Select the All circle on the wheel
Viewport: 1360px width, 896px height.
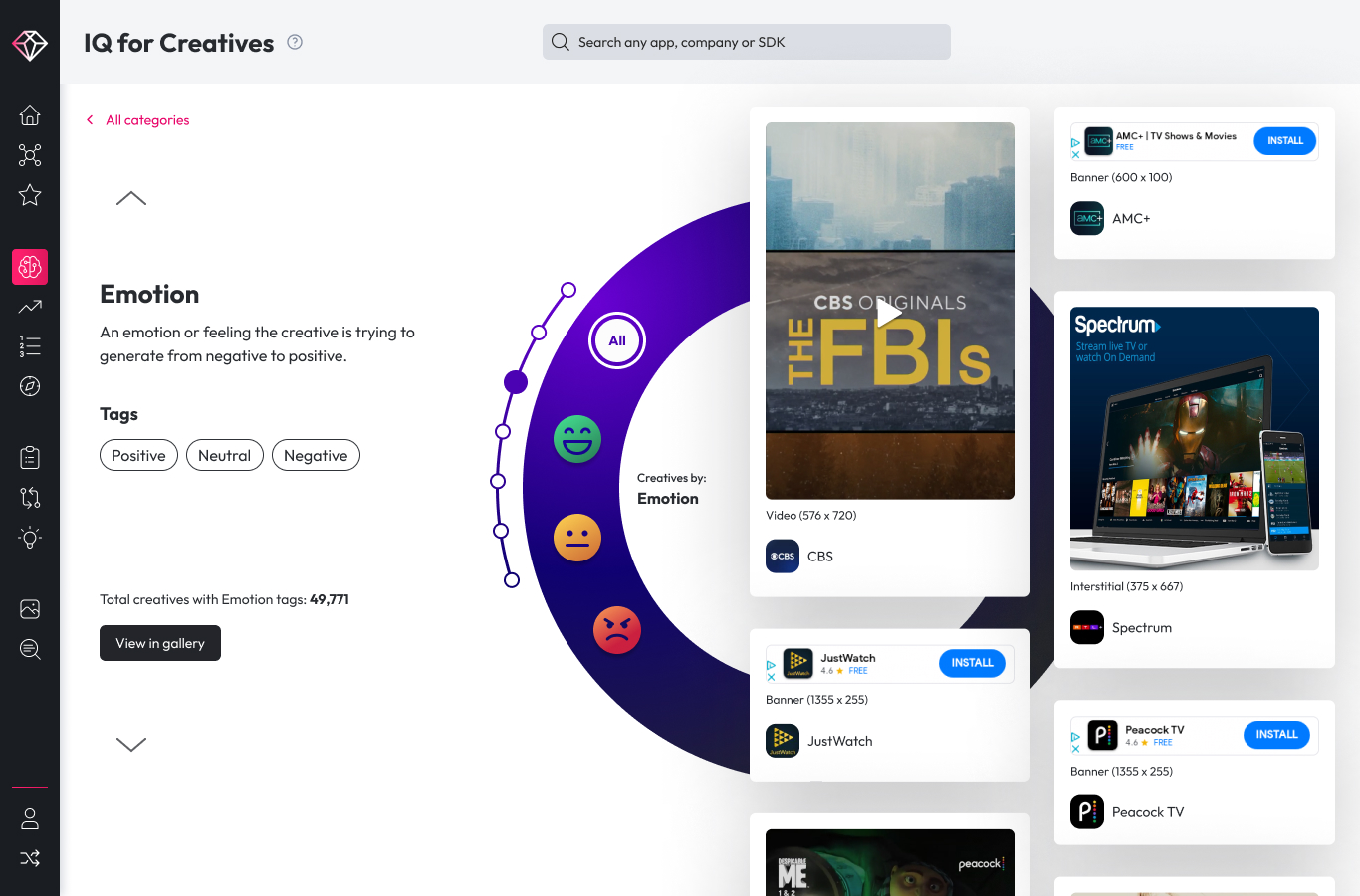tap(617, 340)
